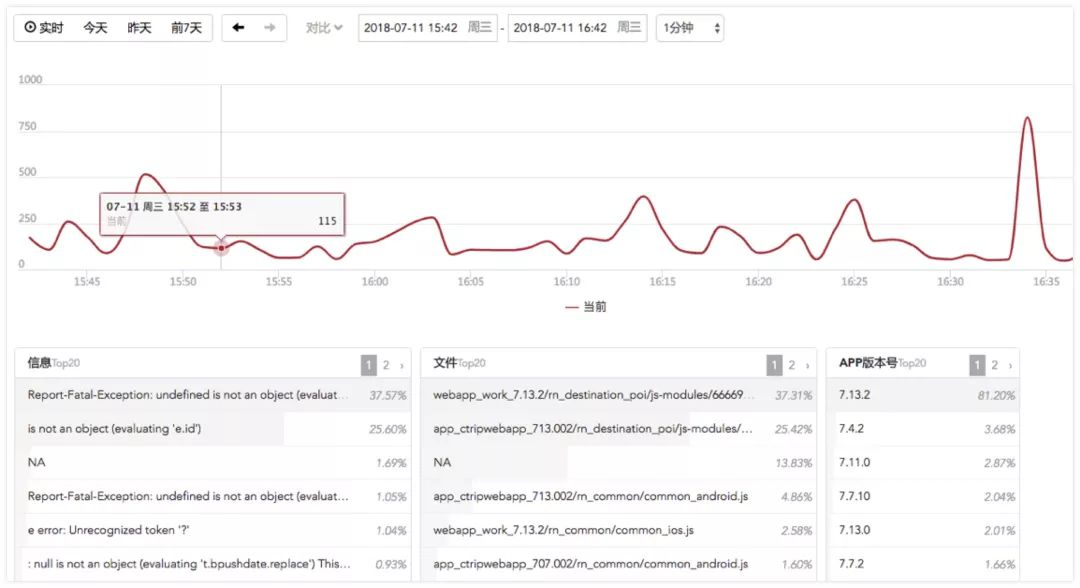This screenshot has height=588, width=1080.
Task: Click the highlighted data point on the chart
Action: [221, 247]
